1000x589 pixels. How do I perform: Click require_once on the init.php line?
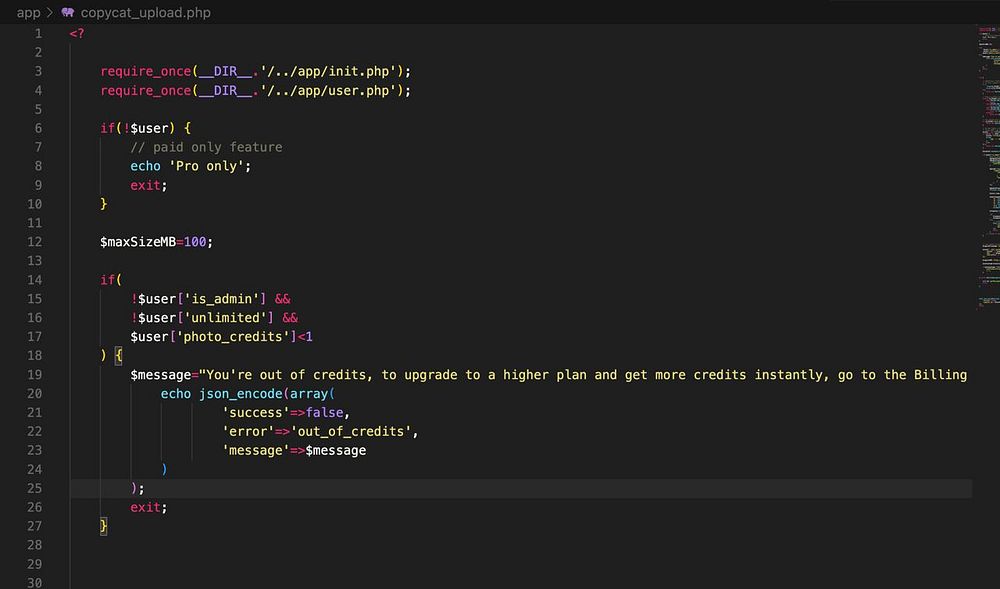[x=145, y=71]
